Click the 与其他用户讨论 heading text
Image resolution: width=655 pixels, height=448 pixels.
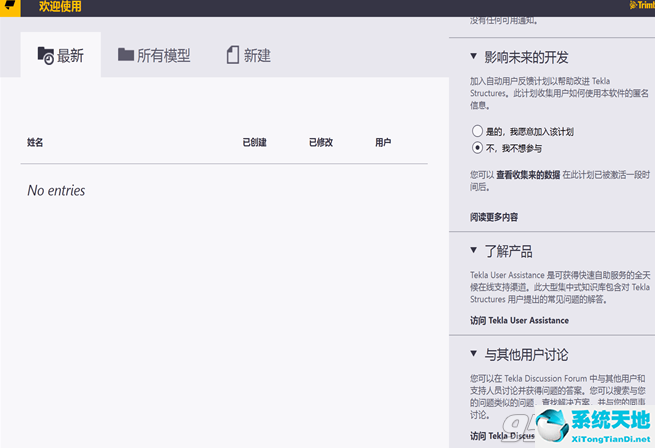526,355
